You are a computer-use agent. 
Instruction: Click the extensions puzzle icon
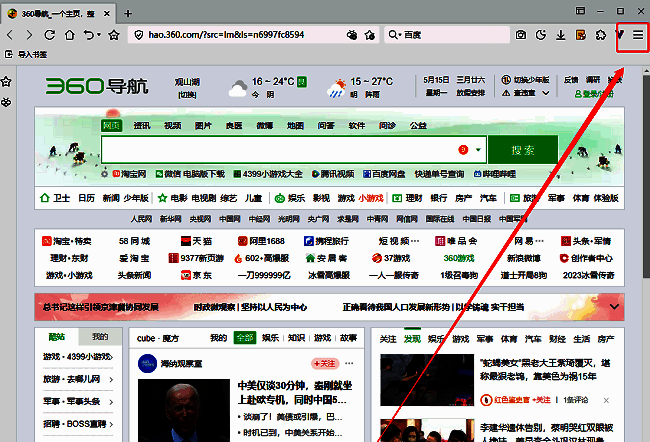[600, 35]
